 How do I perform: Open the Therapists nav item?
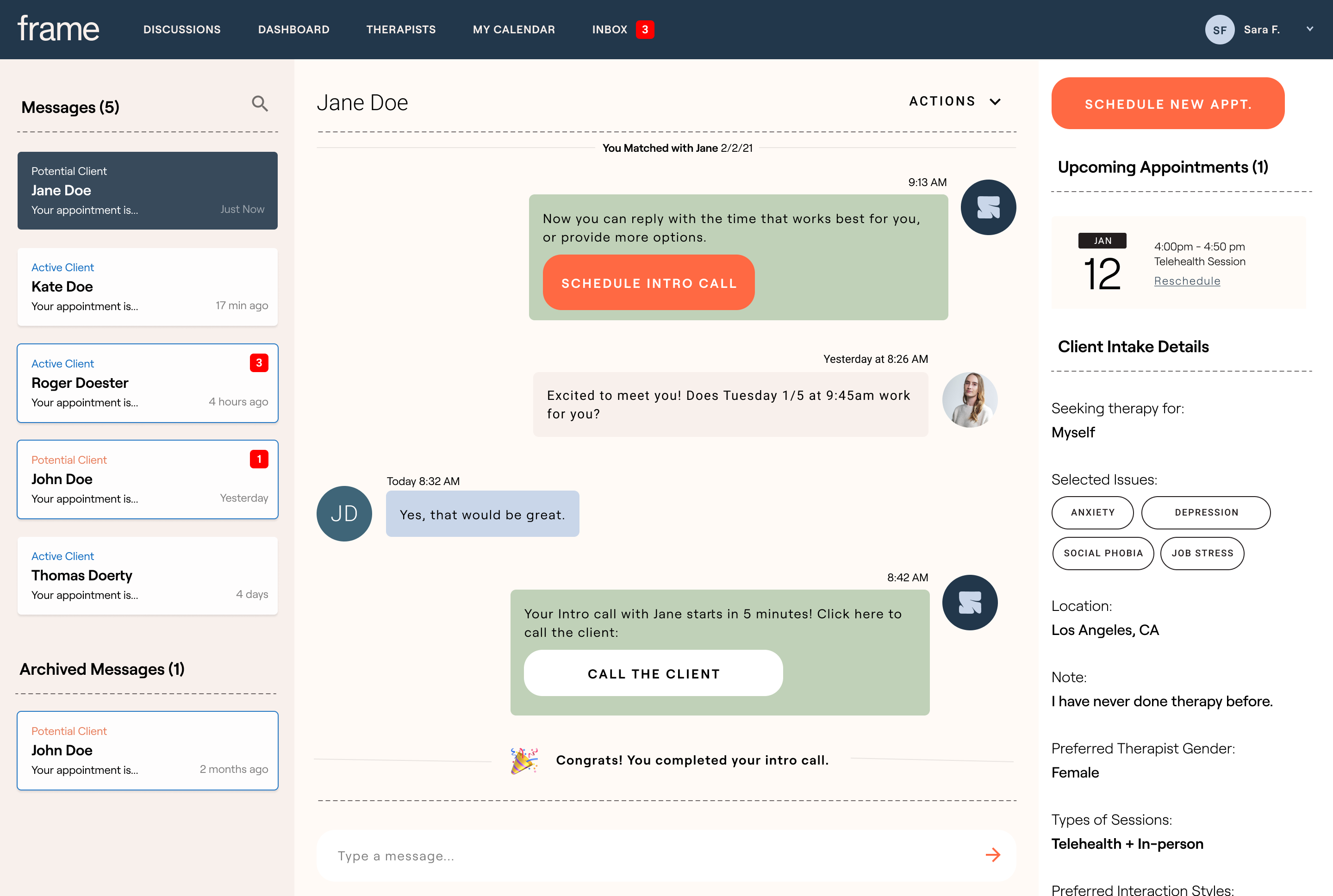tap(400, 29)
